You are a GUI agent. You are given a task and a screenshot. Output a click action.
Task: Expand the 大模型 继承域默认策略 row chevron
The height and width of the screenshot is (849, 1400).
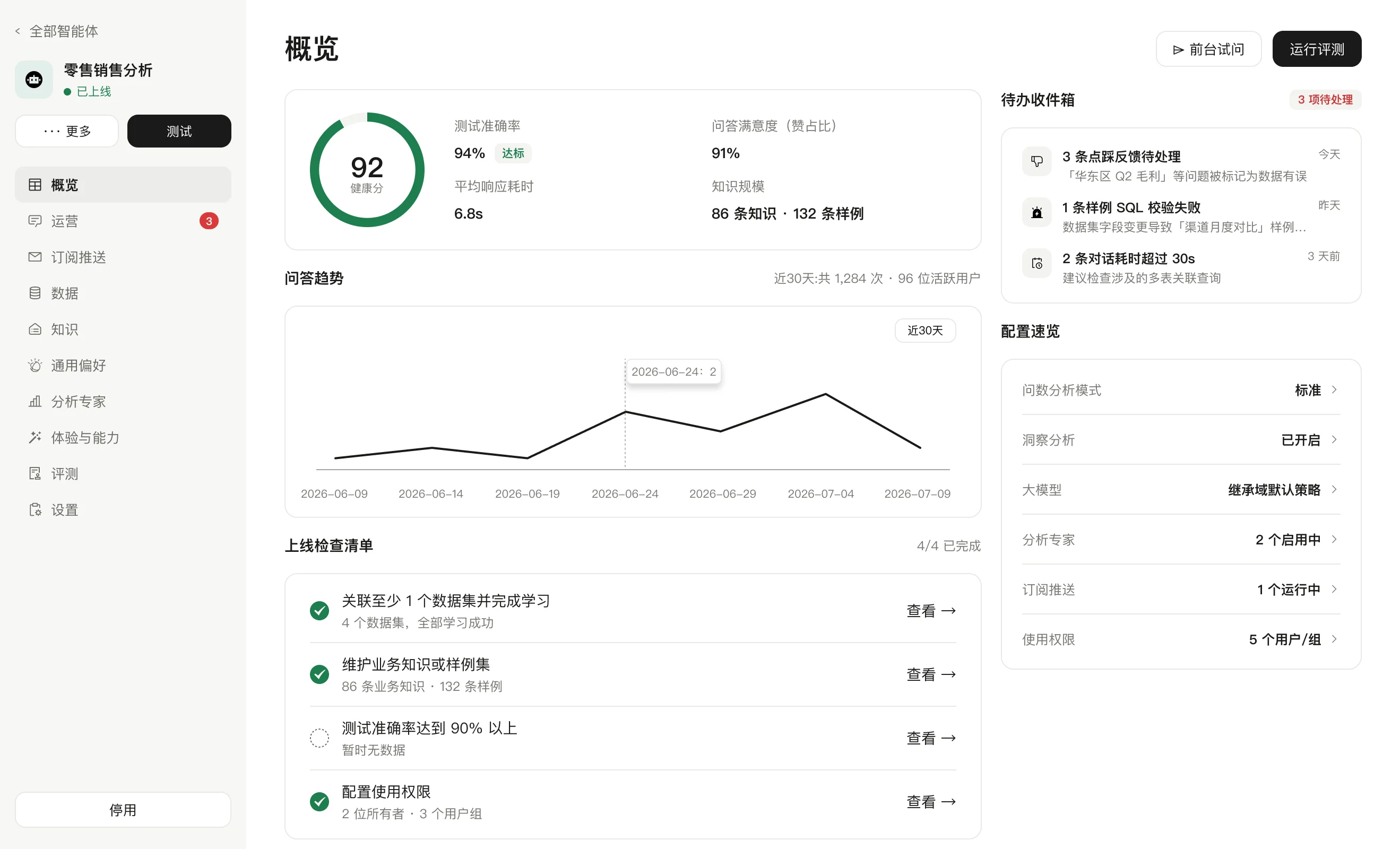coord(1334,490)
